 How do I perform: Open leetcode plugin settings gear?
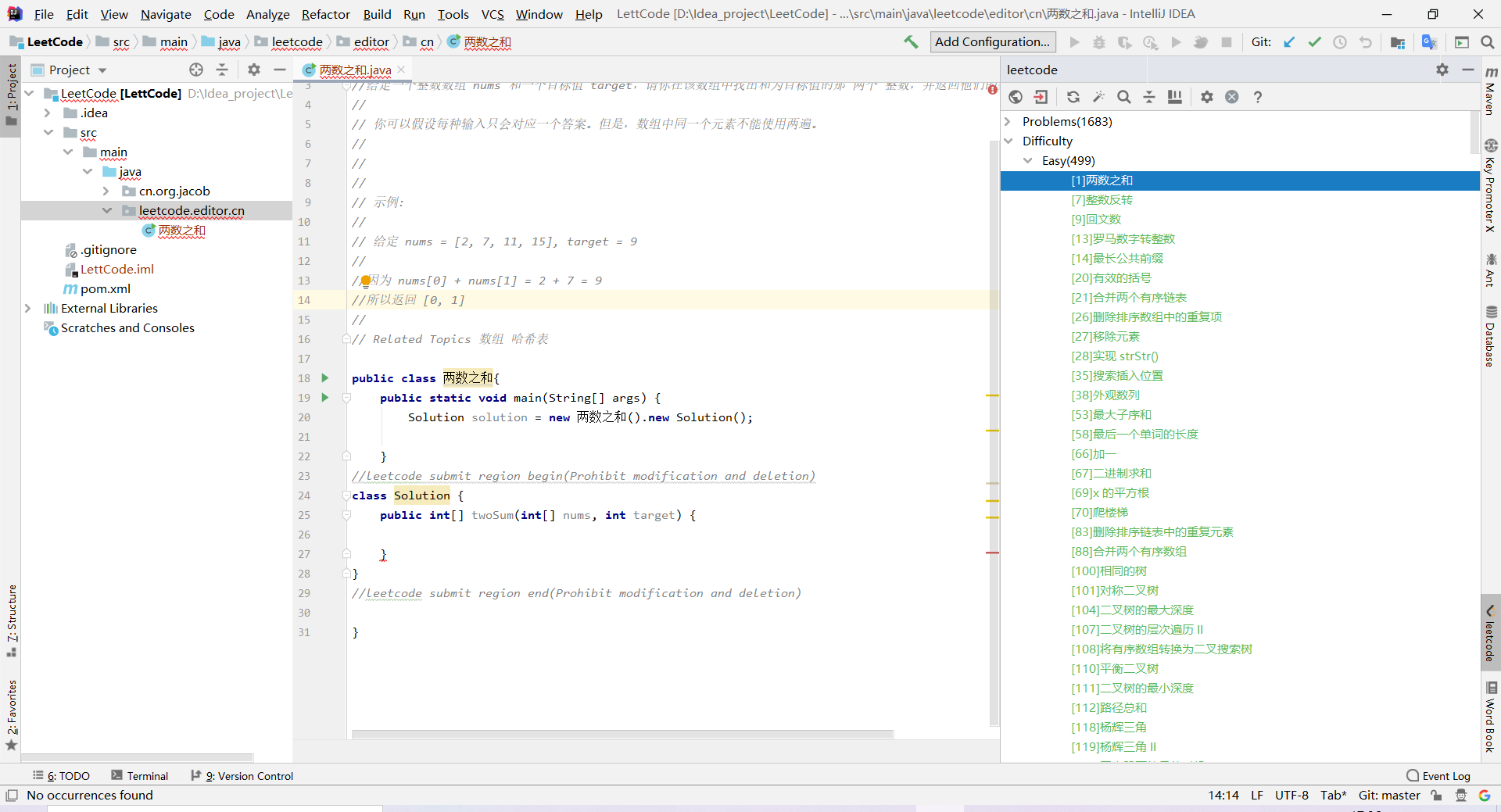coord(1206,97)
